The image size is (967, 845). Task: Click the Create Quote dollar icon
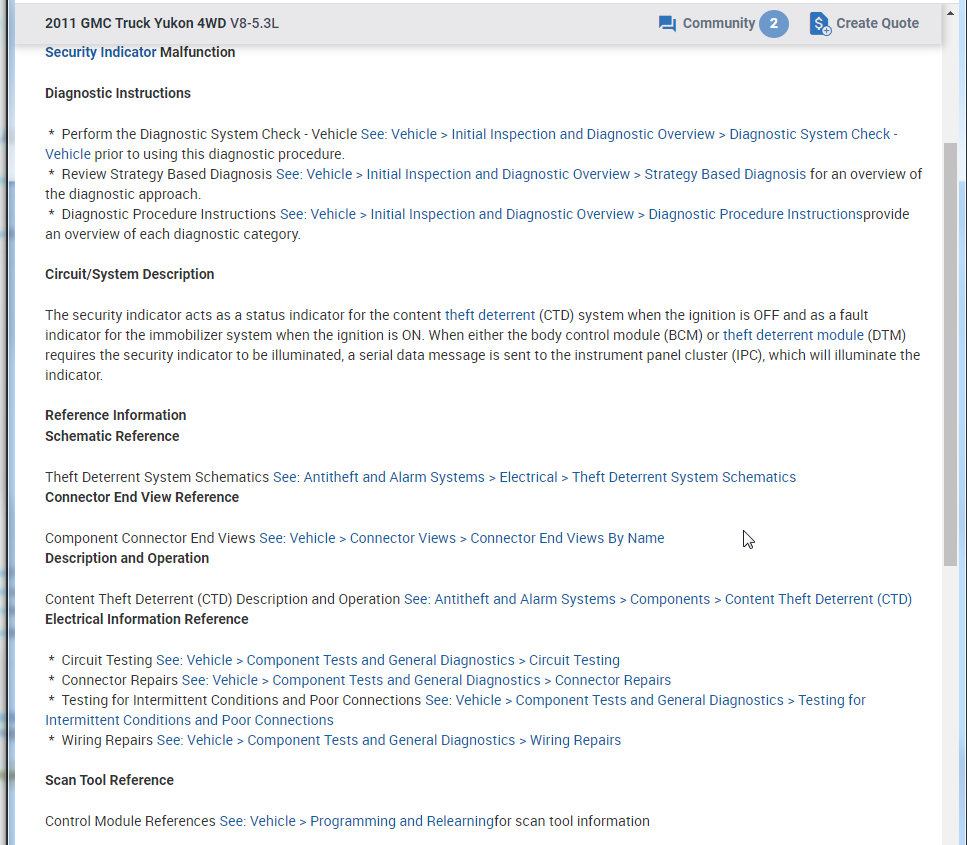click(820, 23)
